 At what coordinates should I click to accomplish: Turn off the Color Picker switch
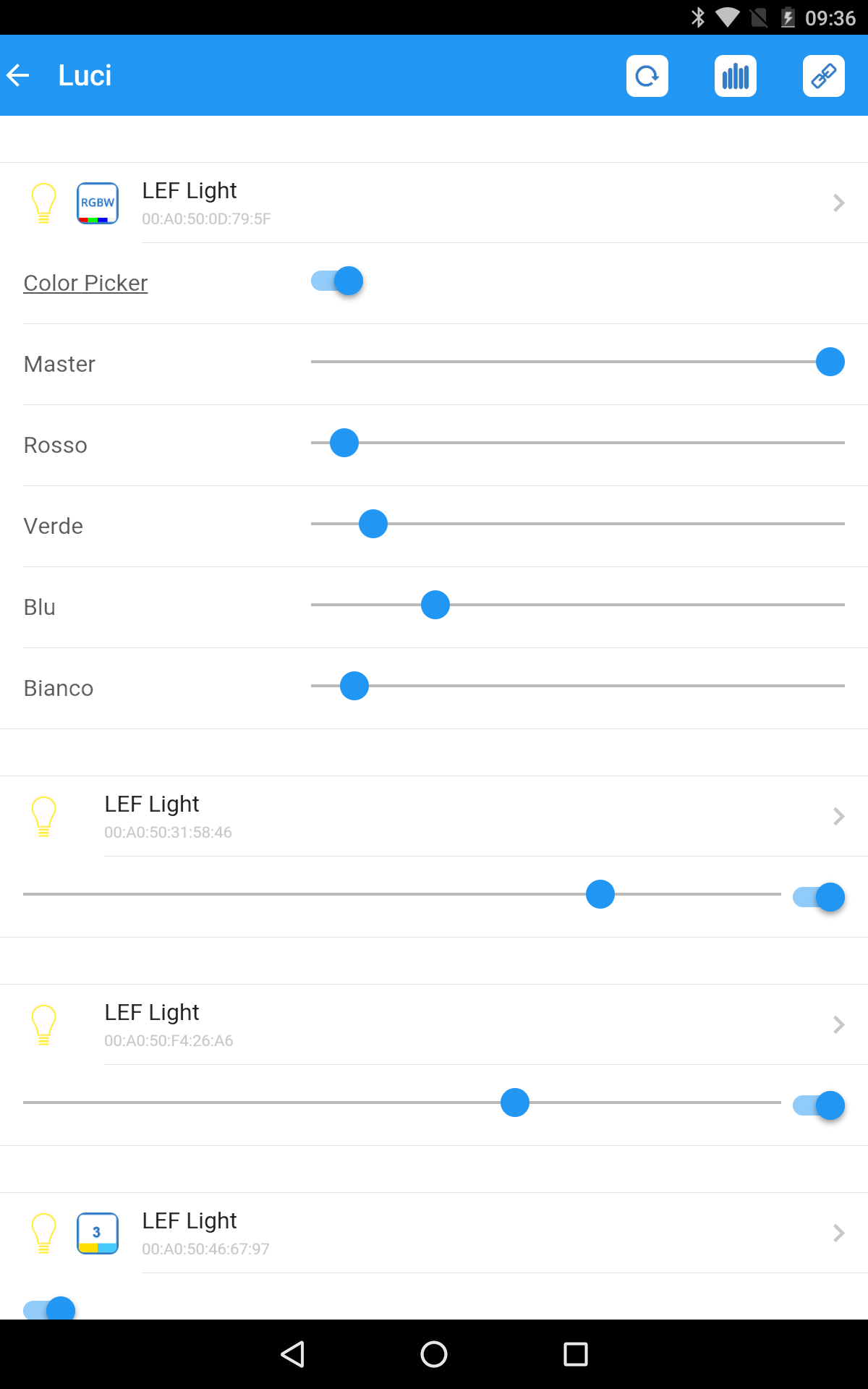pyautogui.click(x=337, y=281)
